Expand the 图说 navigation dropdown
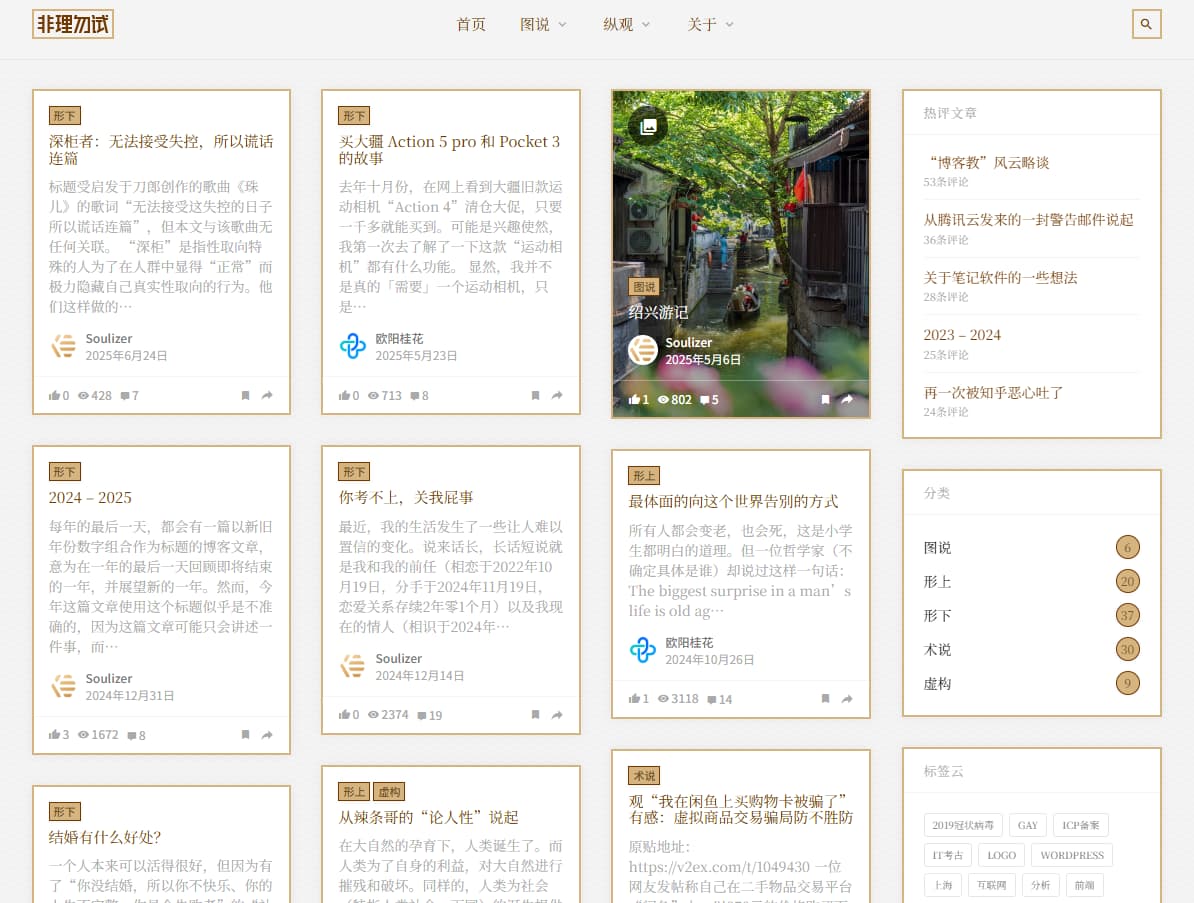 [x=544, y=24]
